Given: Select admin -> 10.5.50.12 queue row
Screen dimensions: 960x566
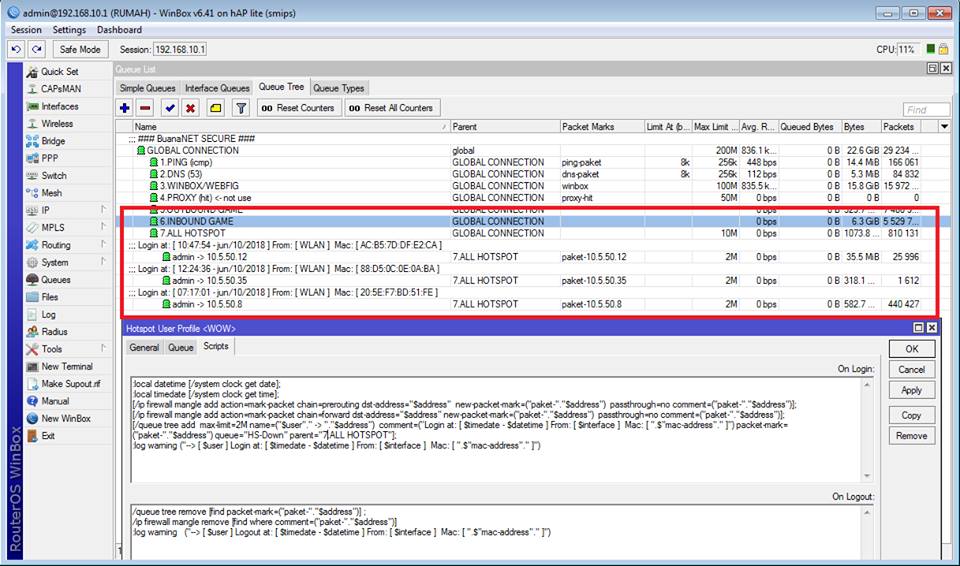Looking at the screenshot, I should 527,257.
